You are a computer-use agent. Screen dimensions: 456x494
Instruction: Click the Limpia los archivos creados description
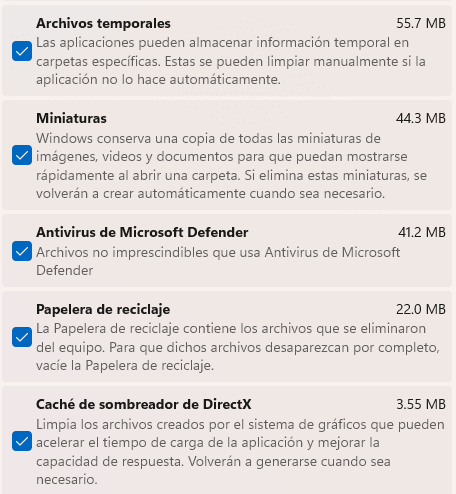click(240, 452)
